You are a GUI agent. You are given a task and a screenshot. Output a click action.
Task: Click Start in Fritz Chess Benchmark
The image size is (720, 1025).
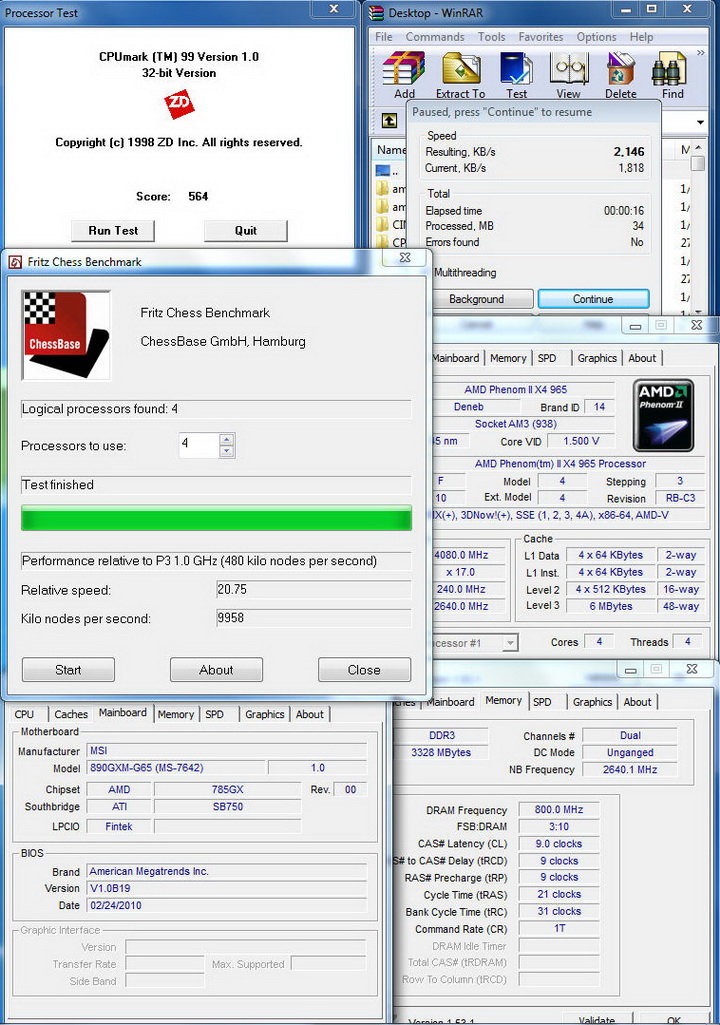click(x=68, y=670)
